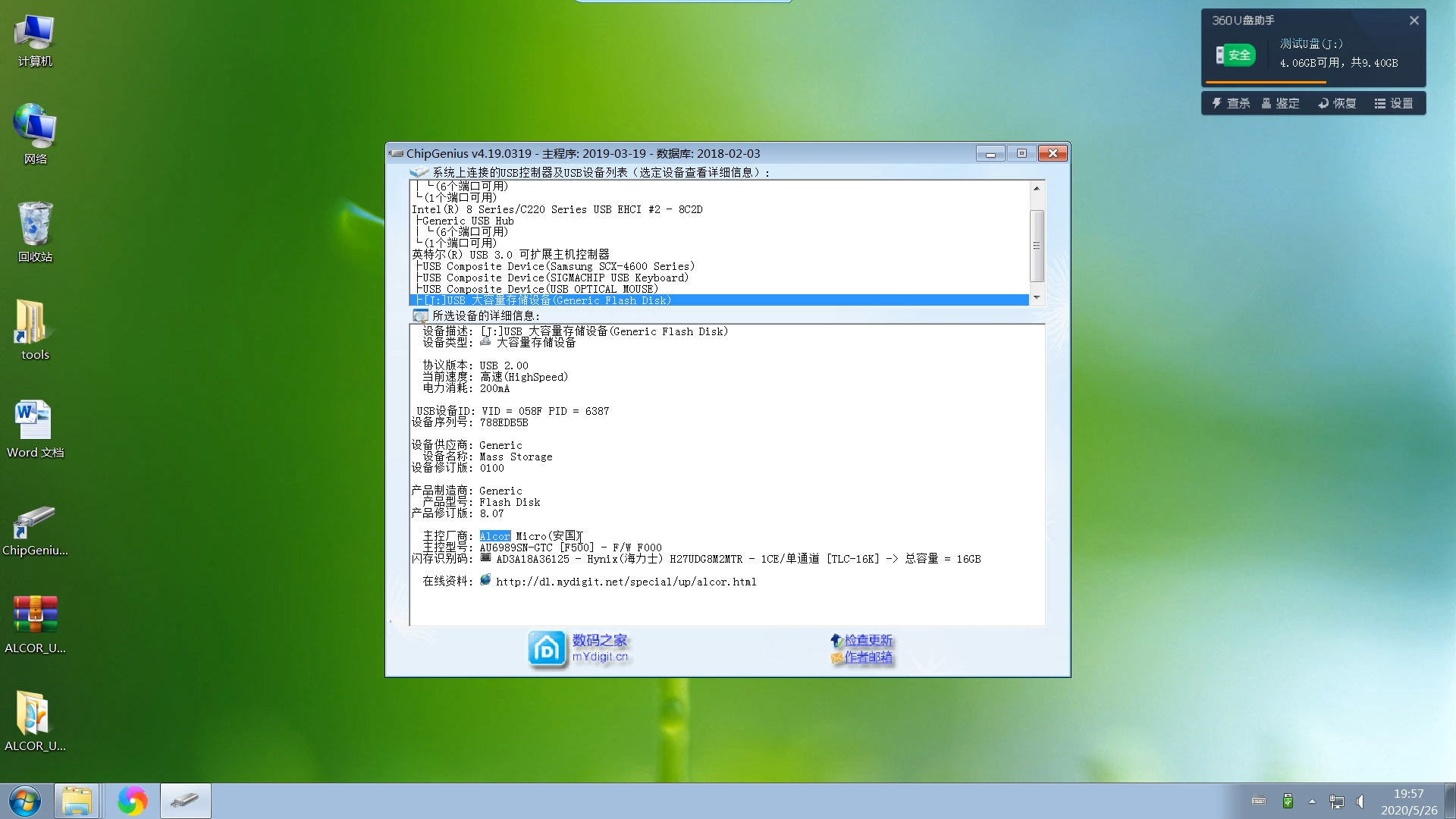
Task: Open the ALCOR_U RAR archive on the desktop
Action: 34,614
